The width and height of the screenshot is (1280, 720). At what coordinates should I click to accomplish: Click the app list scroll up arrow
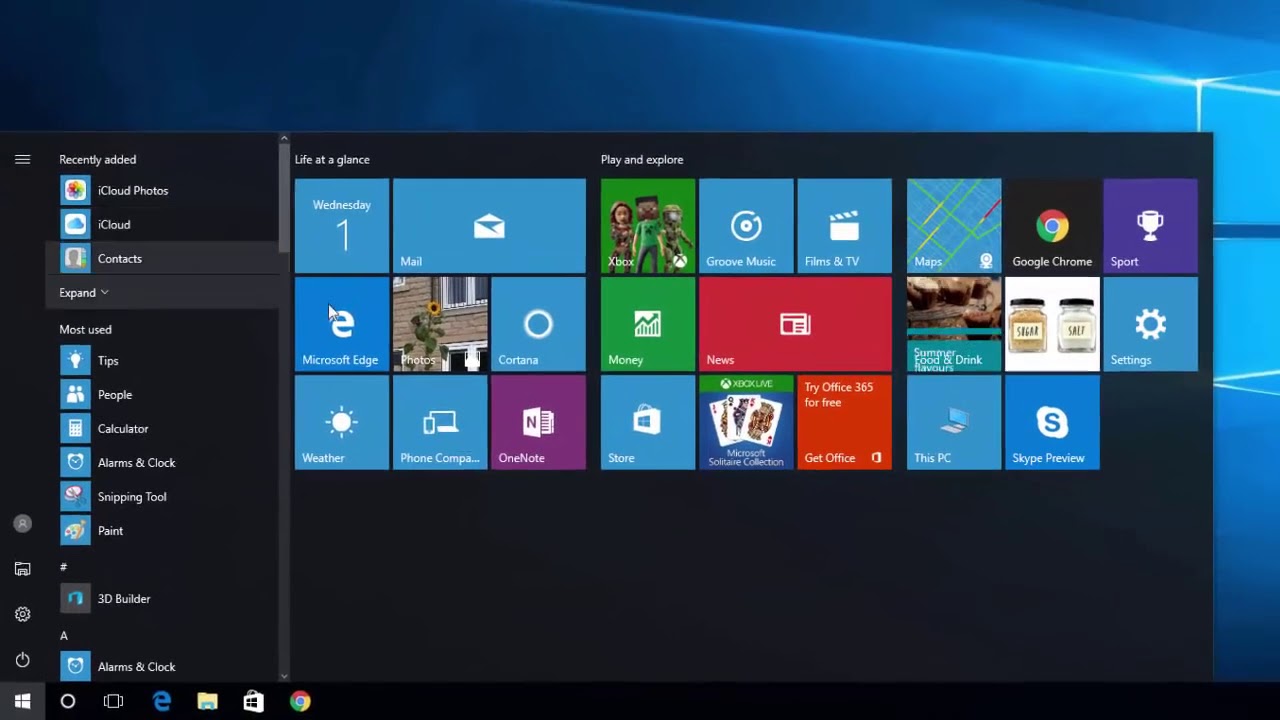pos(284,138)
